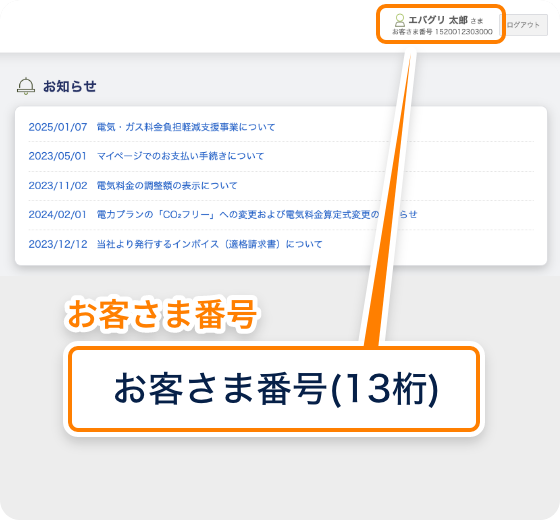Click the お知らせ section heading
Screen dimensions: 560x520
70,86
